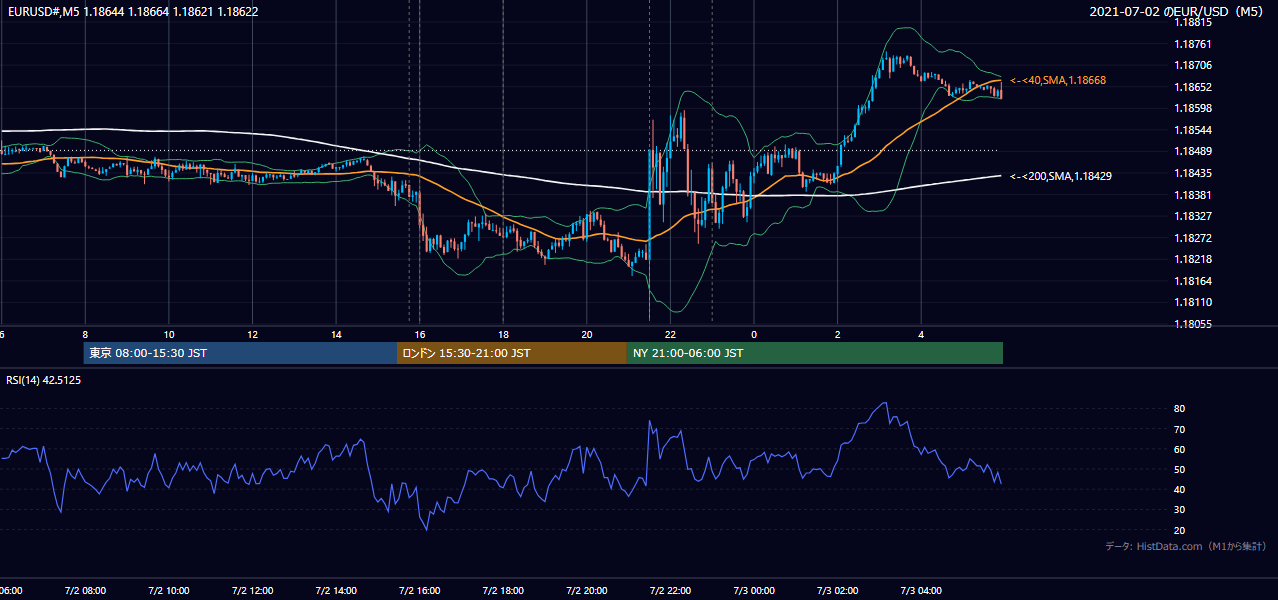1278x600 pixels.
Task: Click RSI scale value 70
Action: coord(1180,429)
